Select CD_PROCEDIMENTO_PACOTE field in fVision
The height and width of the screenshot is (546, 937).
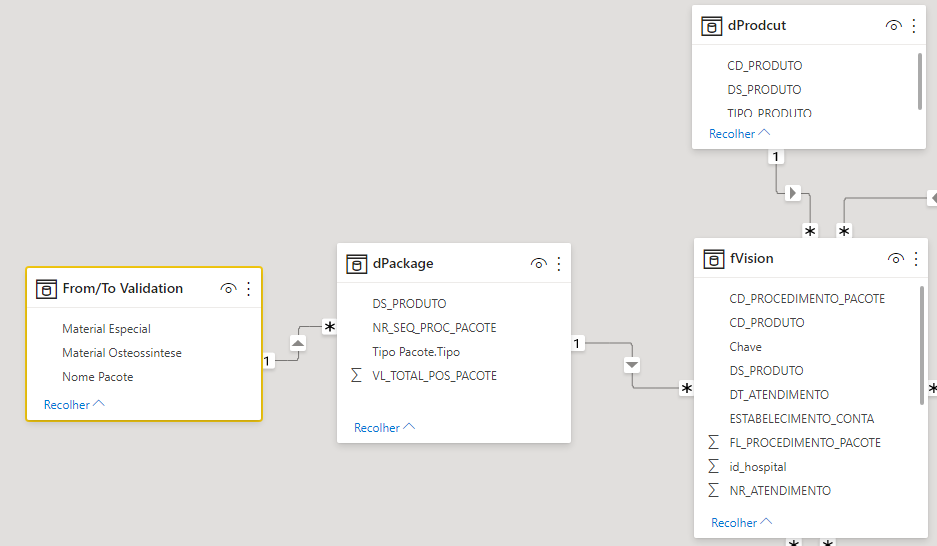pos(807,299)
